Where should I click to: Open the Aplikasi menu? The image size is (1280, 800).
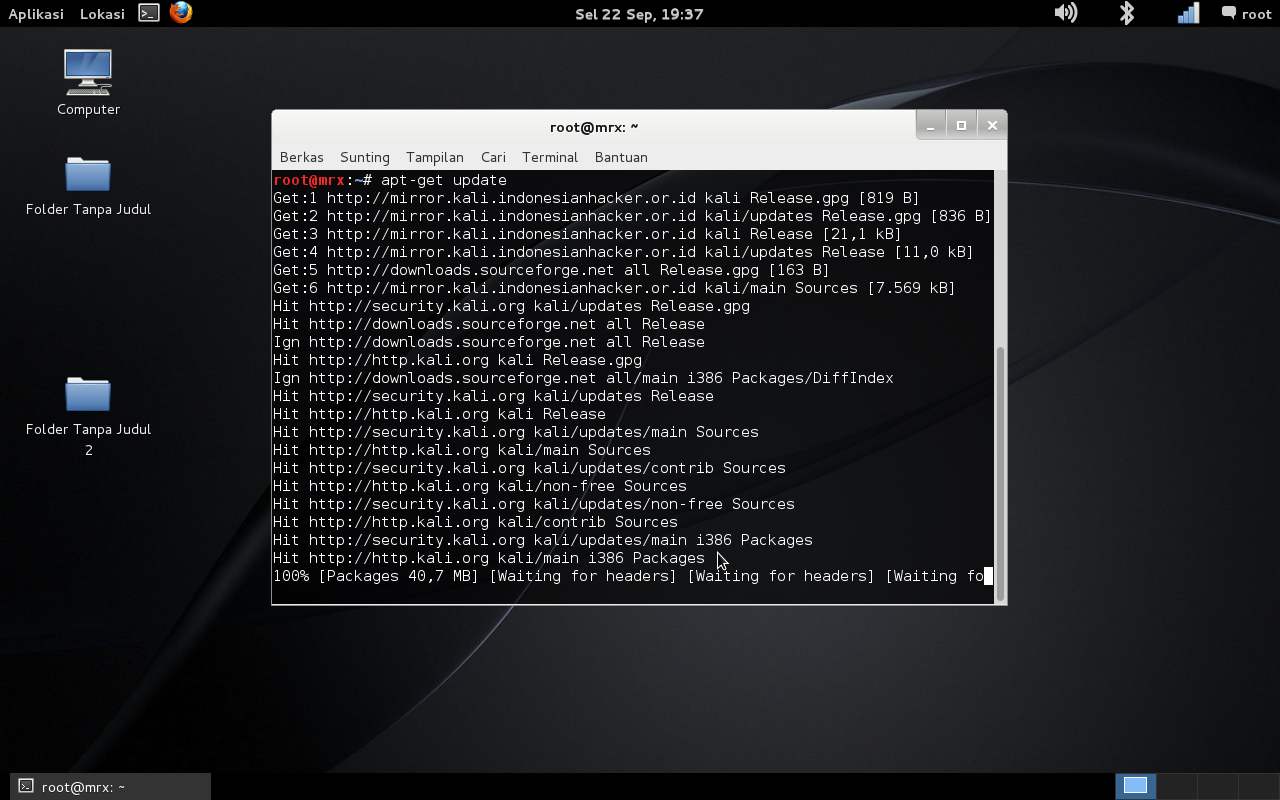click(36, 14)
